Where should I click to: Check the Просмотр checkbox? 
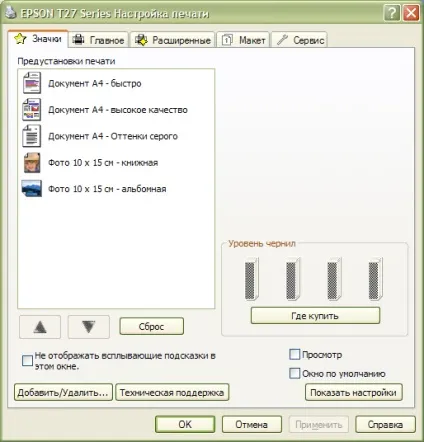pyautogui.click(x=295, y=354)
